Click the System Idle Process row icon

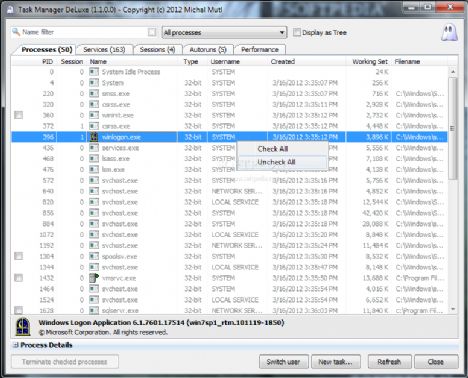coord(94,72)
